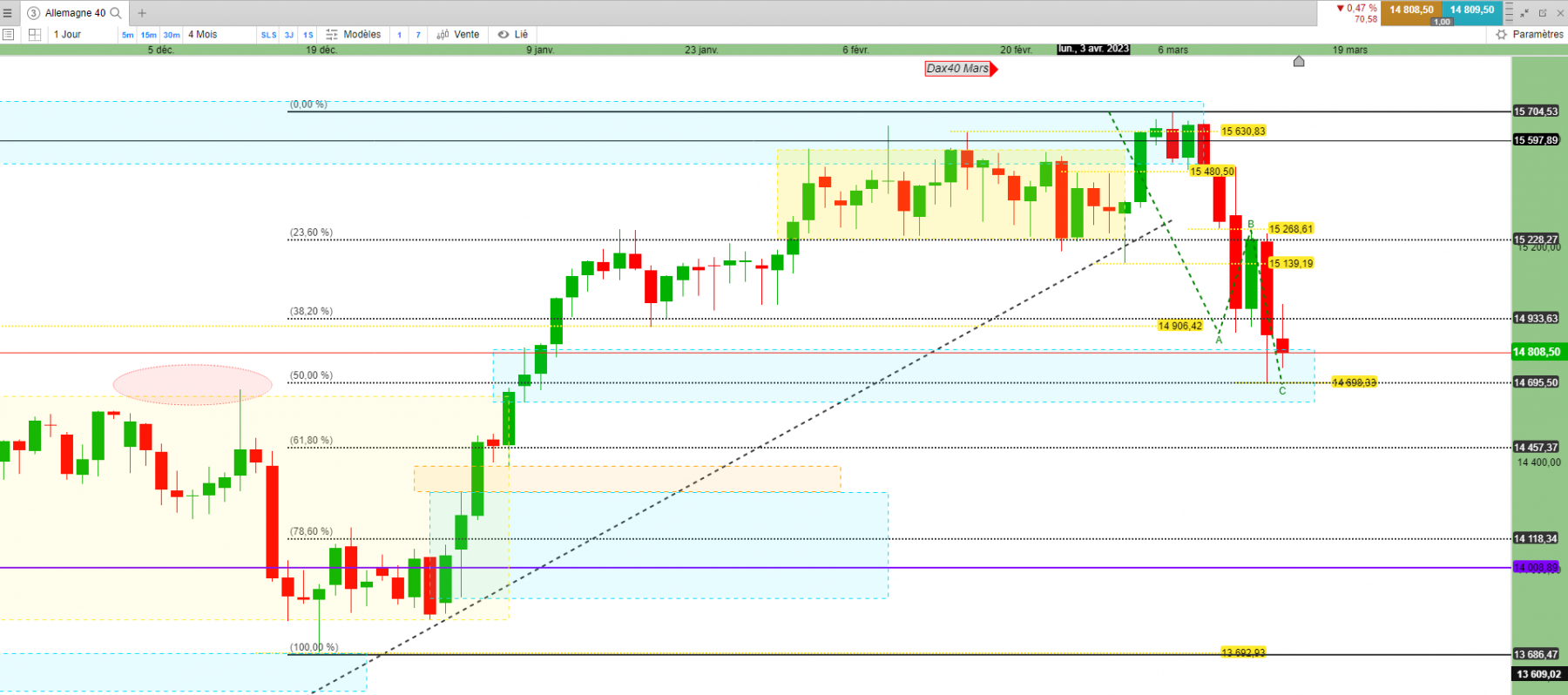Click the 15 268,61 price label
The width and height of the screenshot is (1568, 695).
1291,229
